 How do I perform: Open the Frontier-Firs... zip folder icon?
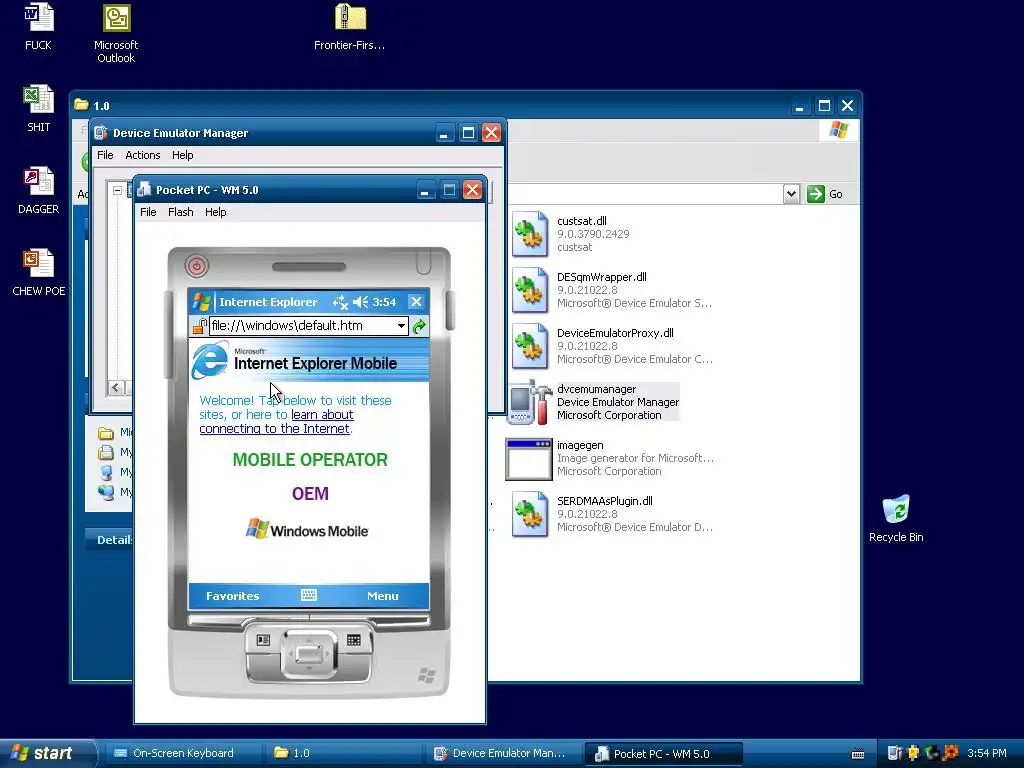click(x=349, y=28)
